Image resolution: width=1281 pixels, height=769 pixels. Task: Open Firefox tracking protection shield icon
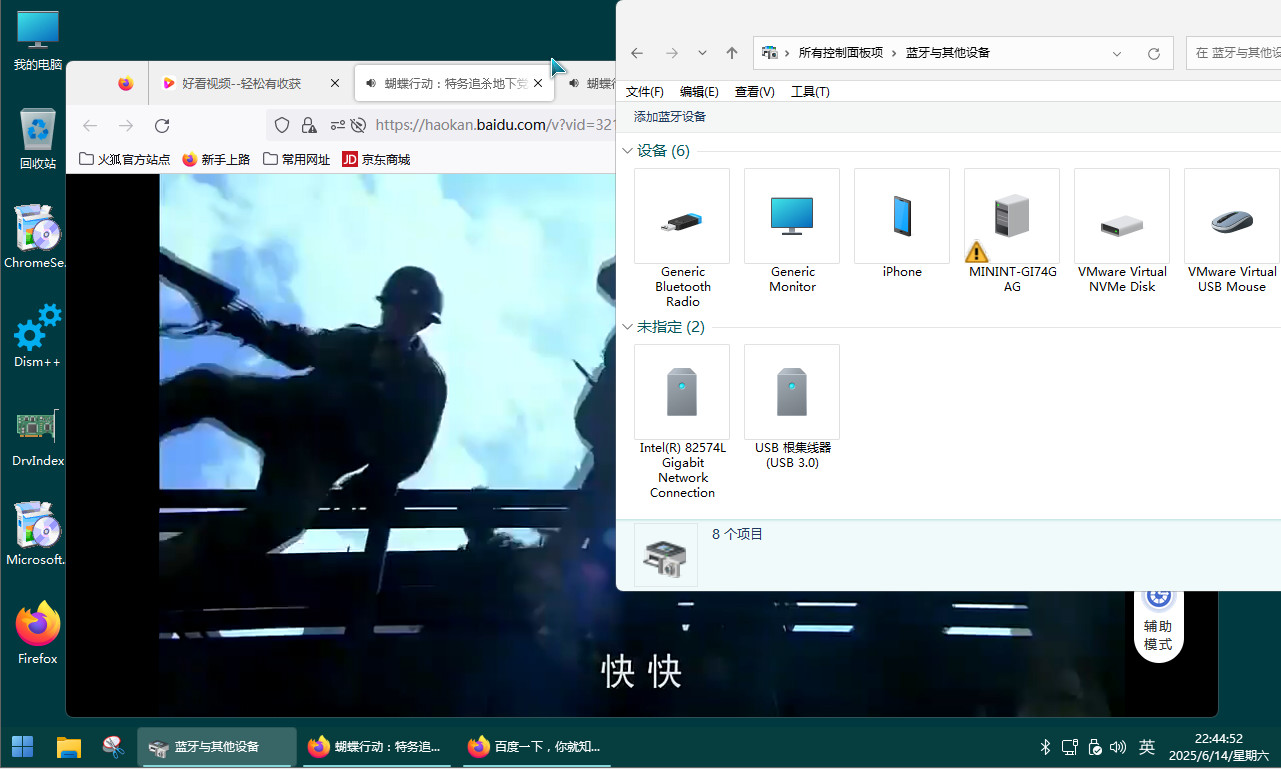[x=282, y=125]
